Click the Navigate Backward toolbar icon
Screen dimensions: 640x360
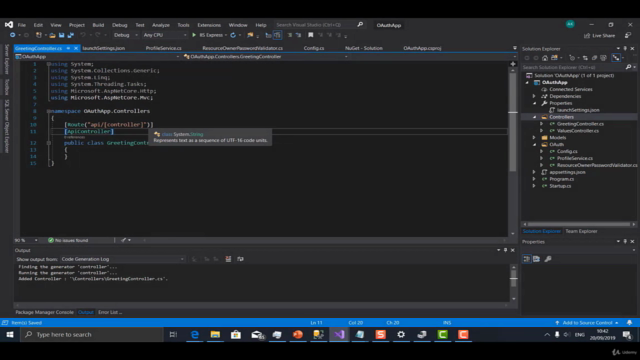point(13,35)
